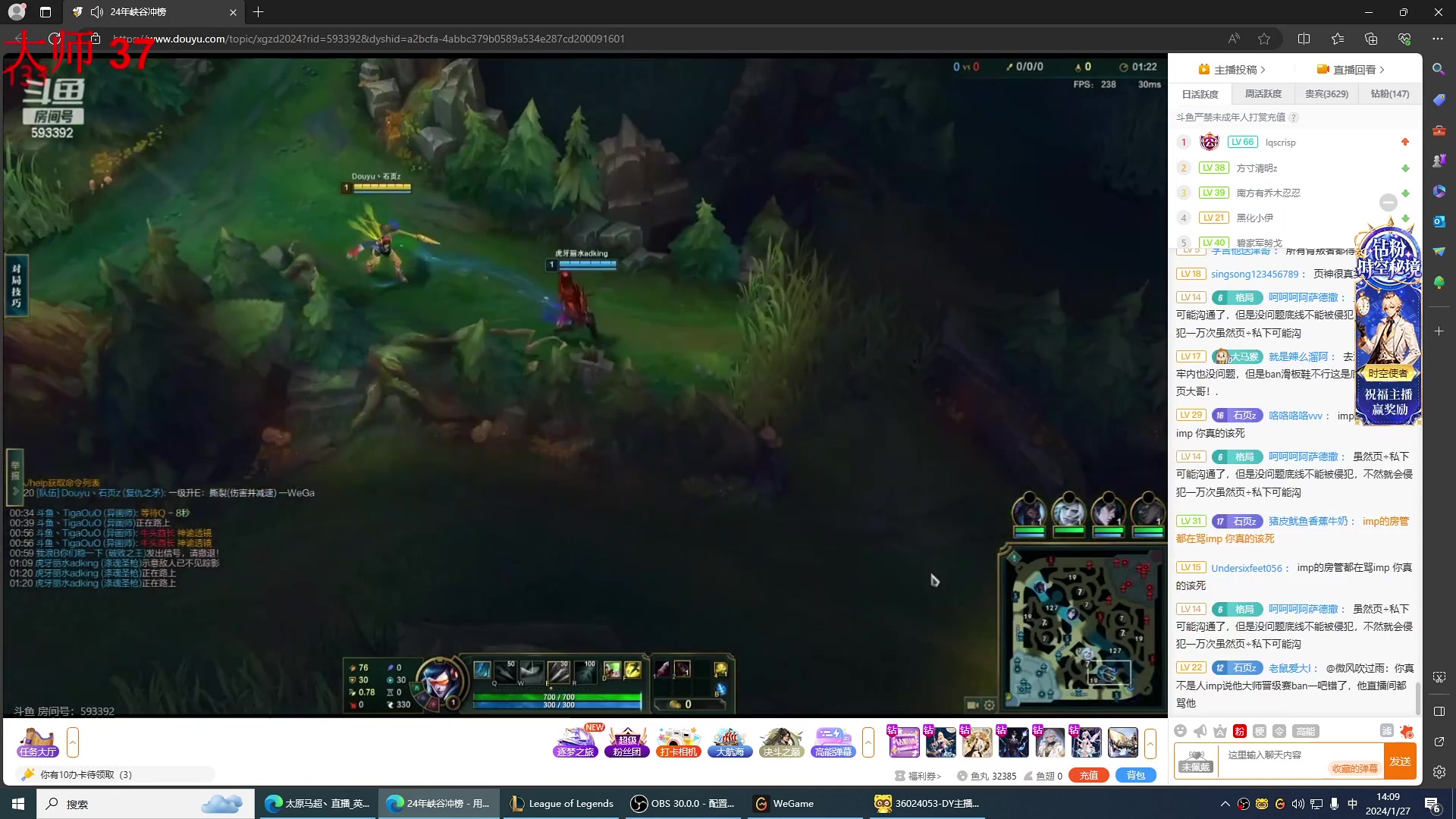The image size is (1456, 819).
Task: Open the 任务大厅 task hall icon
Action: point(38,742)
